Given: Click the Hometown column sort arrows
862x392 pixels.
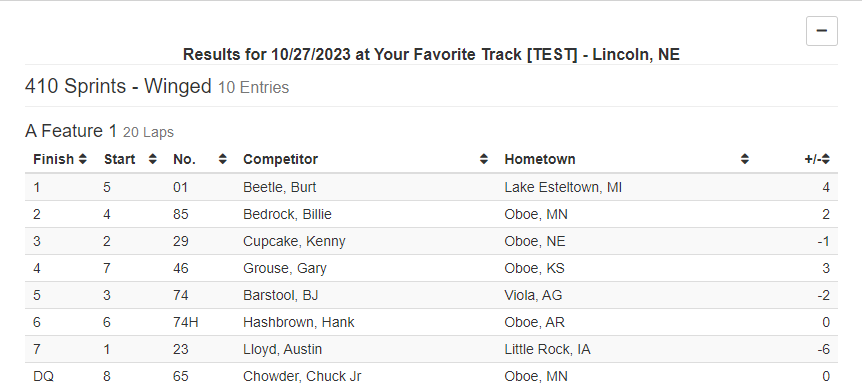Looking at the screenshot, I should [x=744, y=159].
